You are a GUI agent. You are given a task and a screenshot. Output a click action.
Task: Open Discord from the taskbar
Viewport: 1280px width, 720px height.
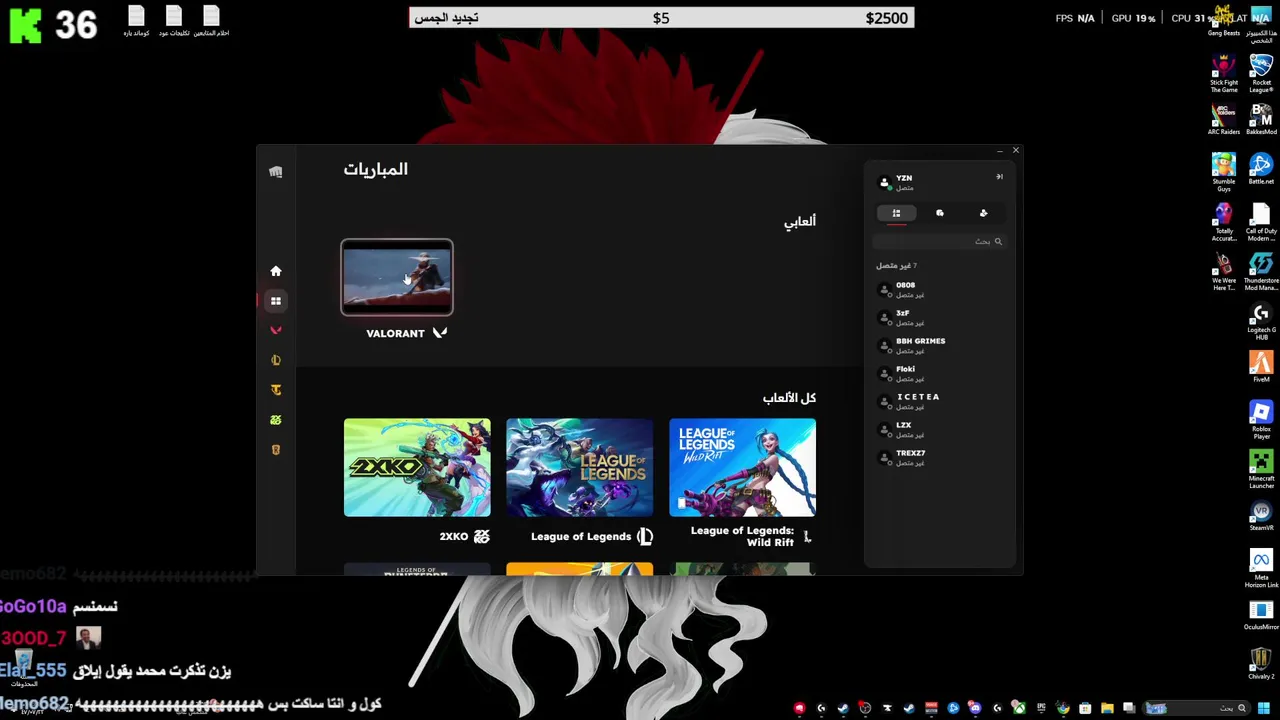click(975, 708)
